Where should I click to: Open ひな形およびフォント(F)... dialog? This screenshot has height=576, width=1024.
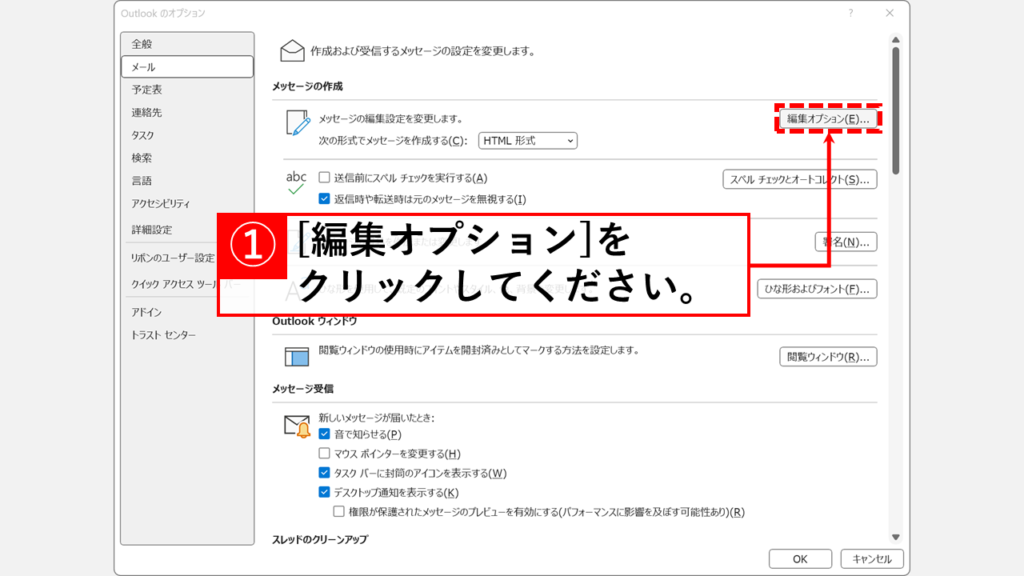pyautogui.click(x=817, y=289)
